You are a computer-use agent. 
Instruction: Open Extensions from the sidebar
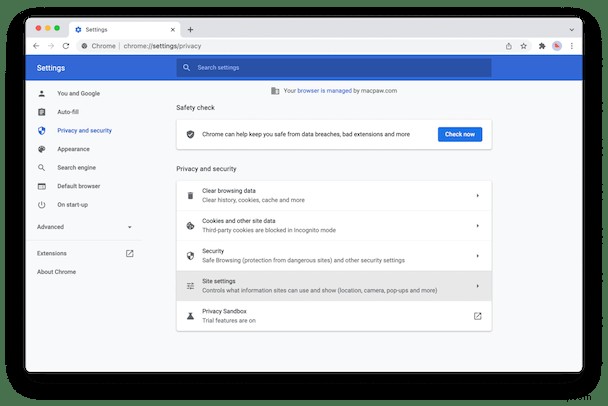52,253
